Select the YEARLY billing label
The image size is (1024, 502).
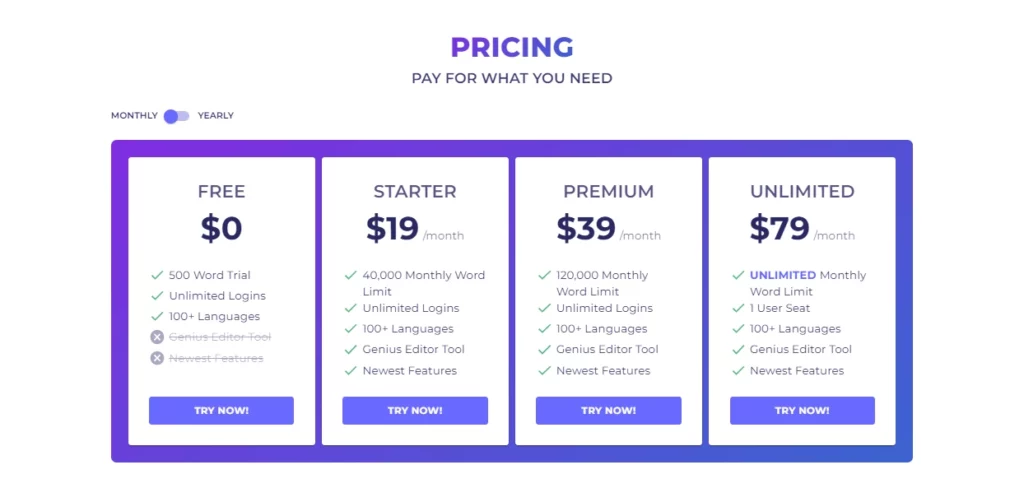(x=216, y=116)
